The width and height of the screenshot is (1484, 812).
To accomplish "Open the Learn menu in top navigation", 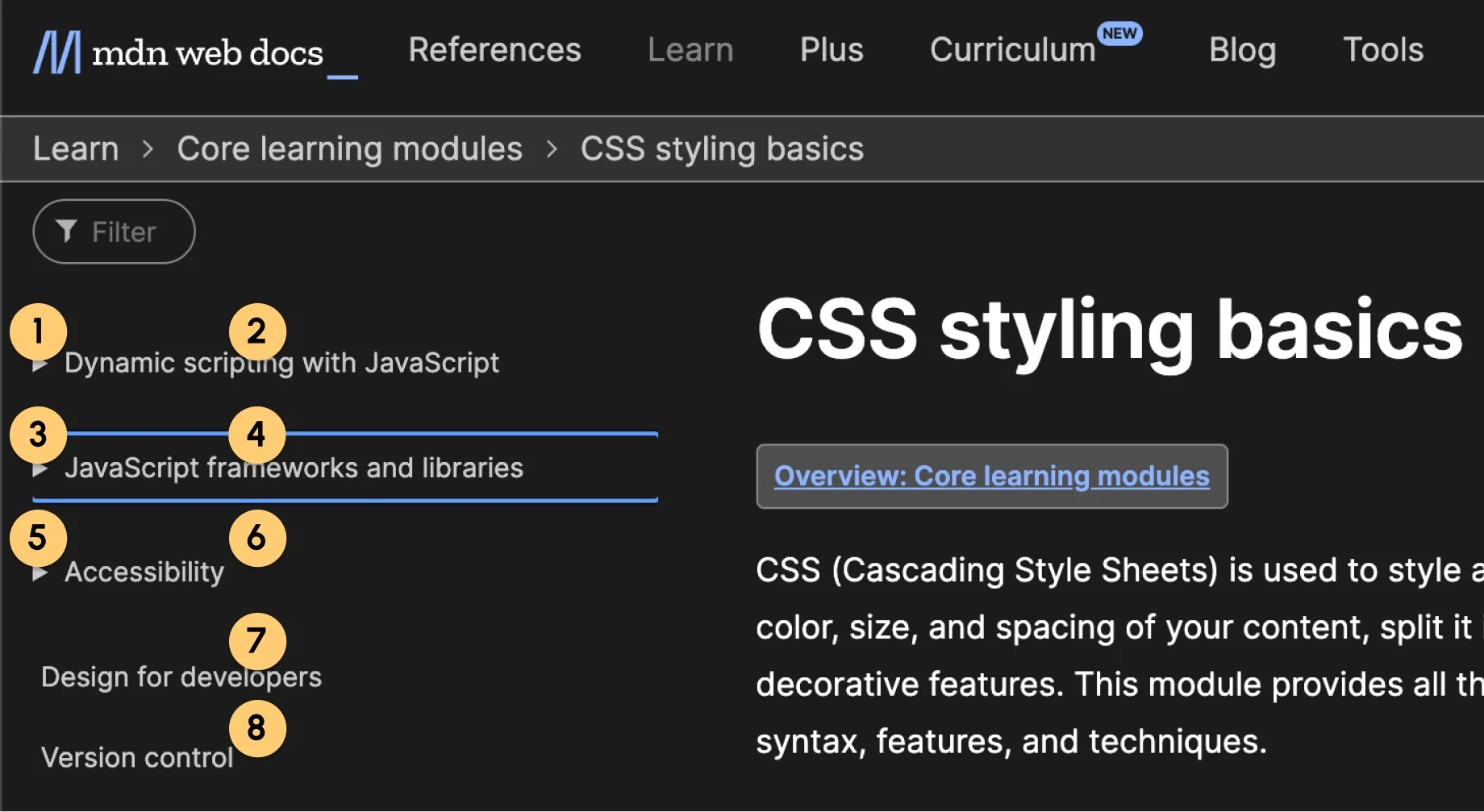I will coord(690,50).
